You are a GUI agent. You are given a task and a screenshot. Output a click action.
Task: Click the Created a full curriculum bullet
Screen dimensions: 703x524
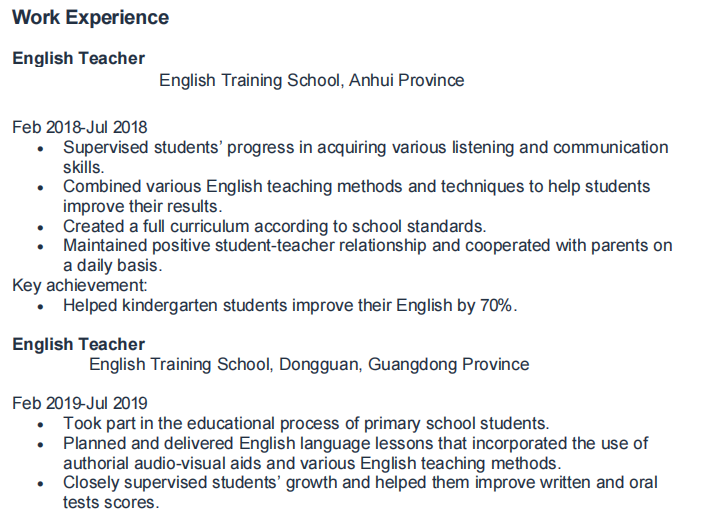pos(274,226)
